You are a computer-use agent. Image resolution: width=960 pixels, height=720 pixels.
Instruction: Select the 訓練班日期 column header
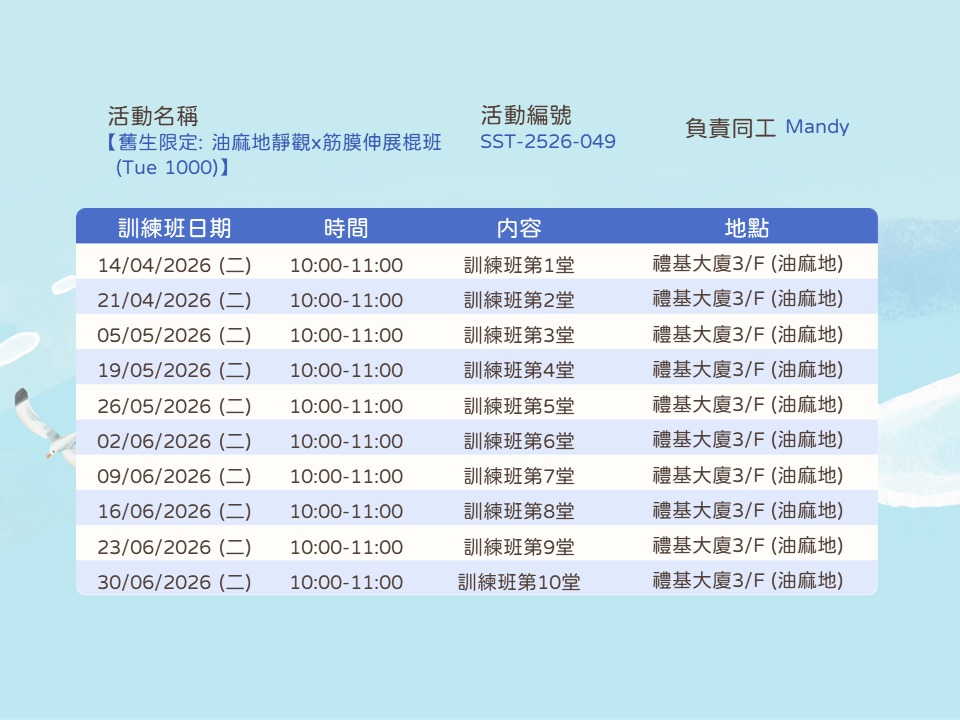click(x=175, y=228)
